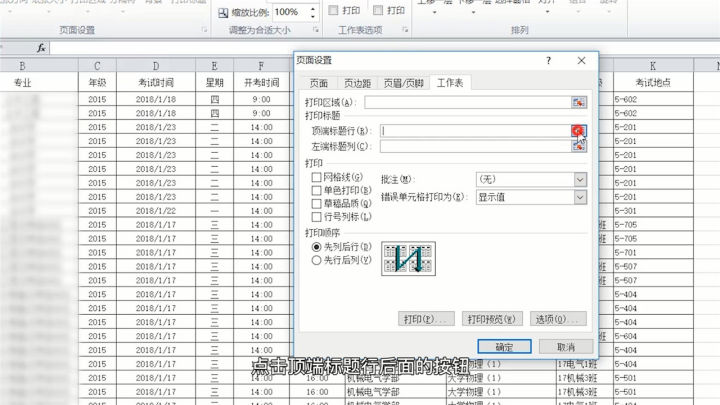The image size is (720, 405).
Task: Click the 年级 header cell
Action: coord(97,83)
